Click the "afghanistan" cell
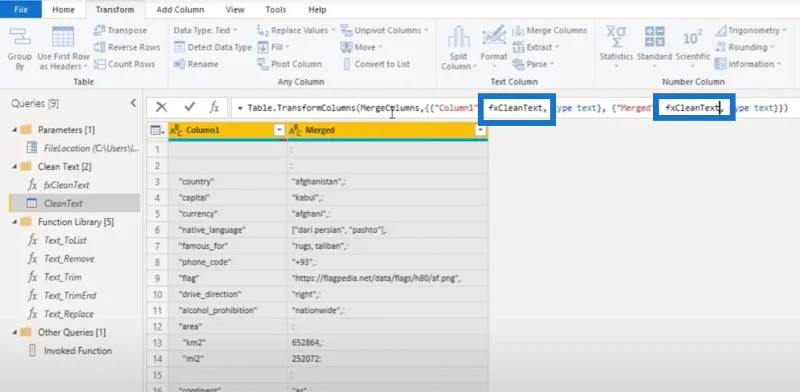 coord(387,182)
